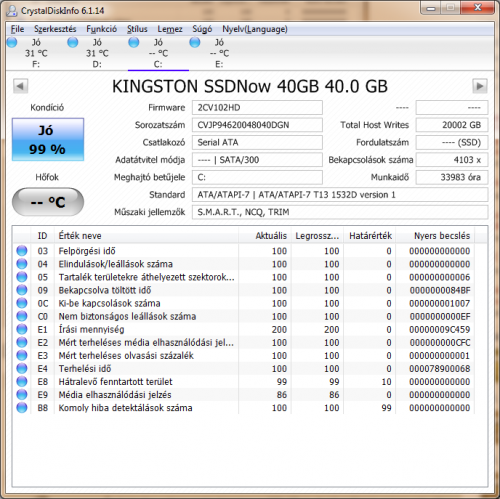Click the Aktuális column header
The height and width of the screenshot is (499, 500).
[x=265, y=236]
